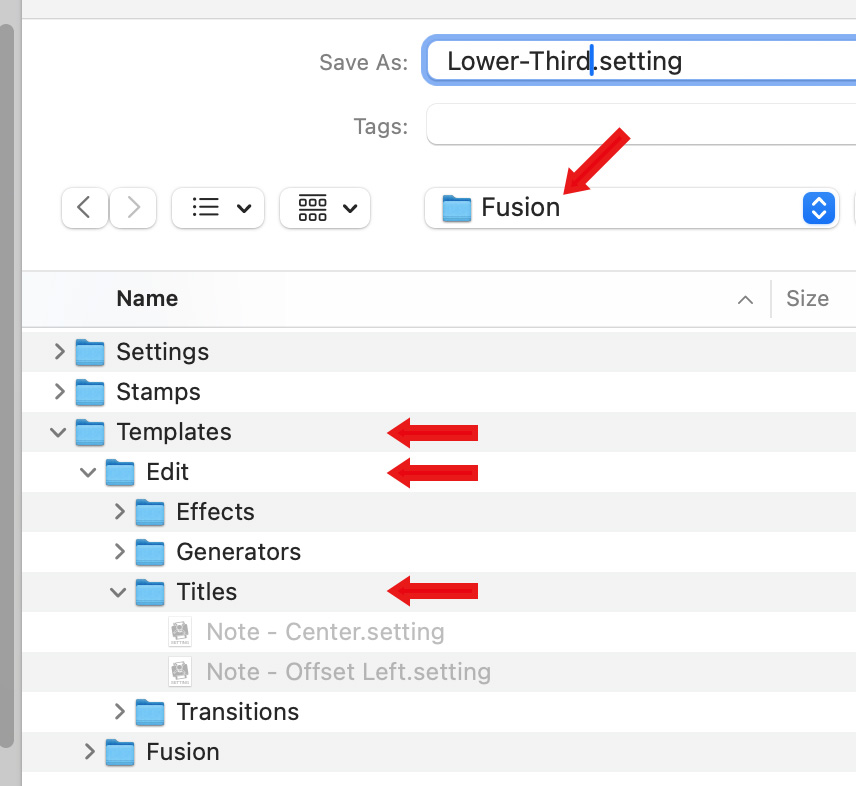The image size is (856, 786).
Task: Click the Tags input field
Action: point(640,126)
